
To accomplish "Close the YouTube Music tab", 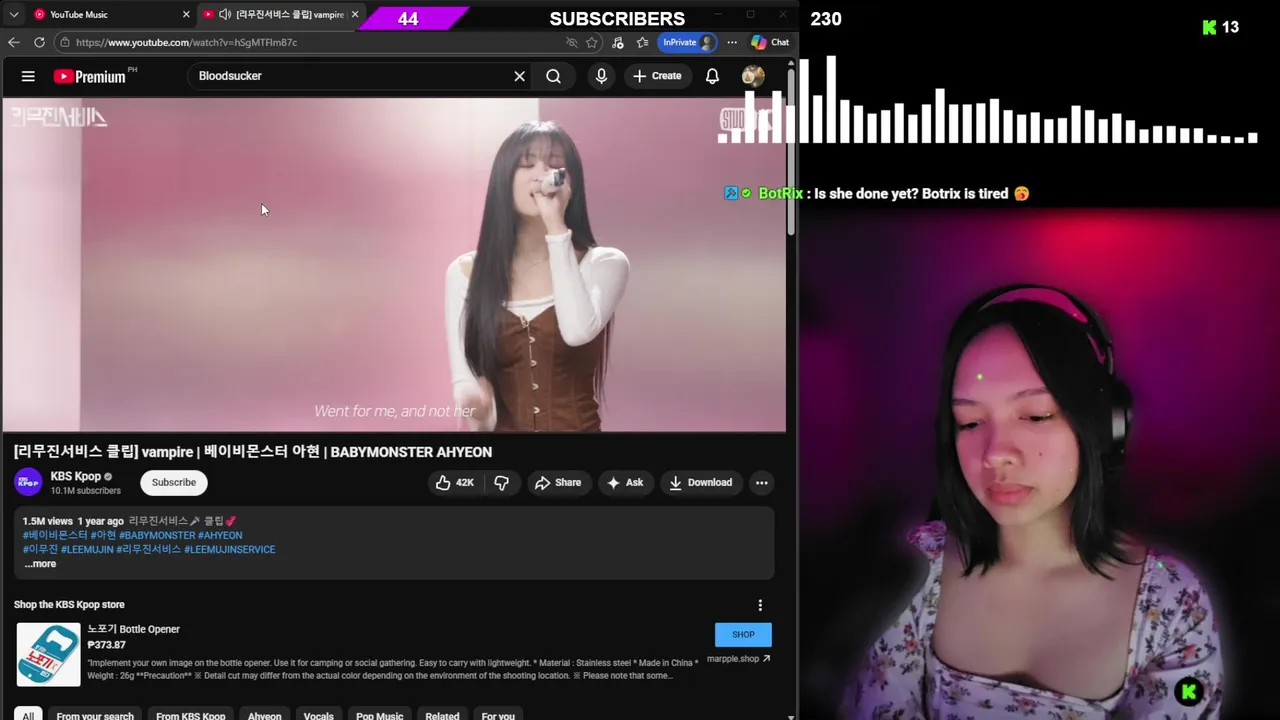I will coord(185,14).
